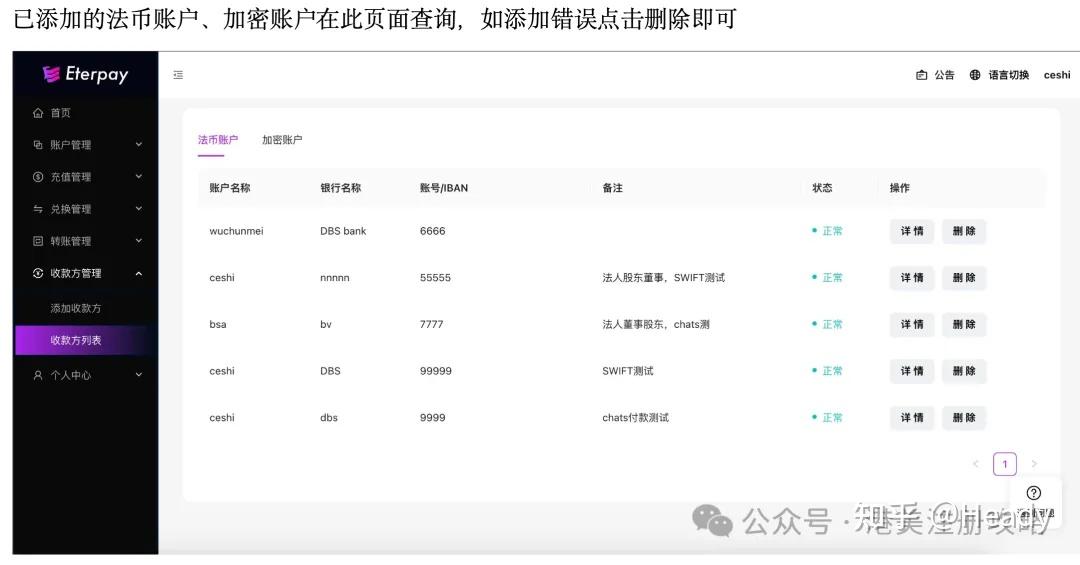The width and height of the screenshot is (1080, 565).
Task: Click the 法人股东董事，SWIFT测试 note
Action: point(663,278)
